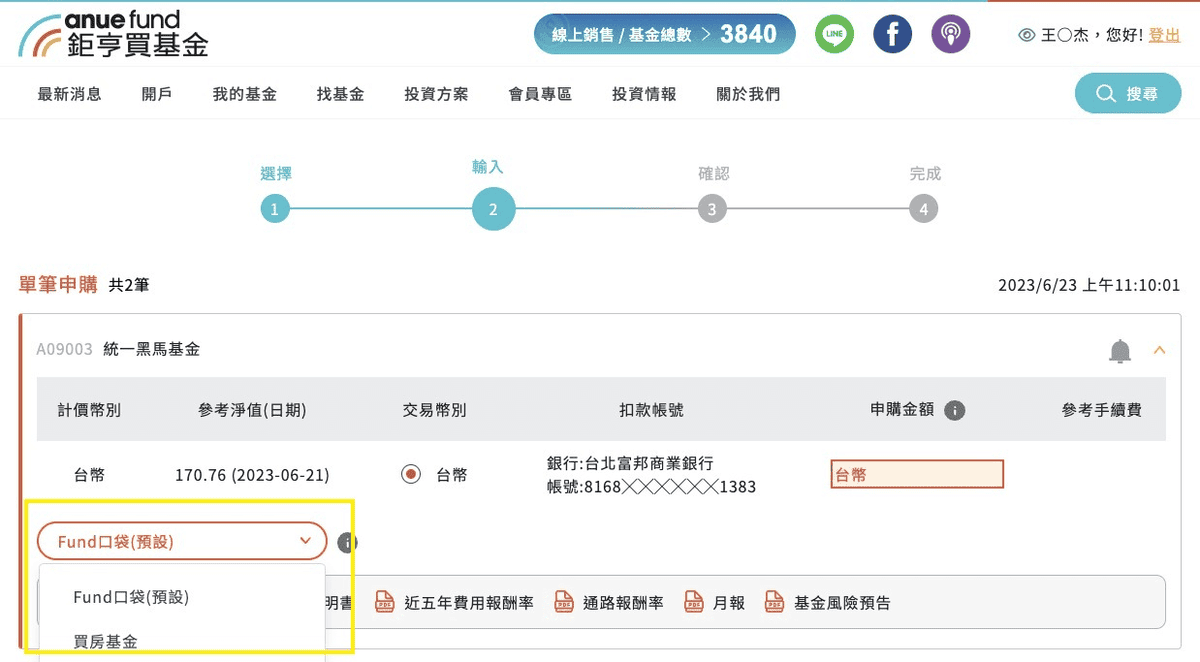Screen dimensions: 1200x662
Task: Click 170.76 (2023-06-21) net value
Action: point(252,474)
